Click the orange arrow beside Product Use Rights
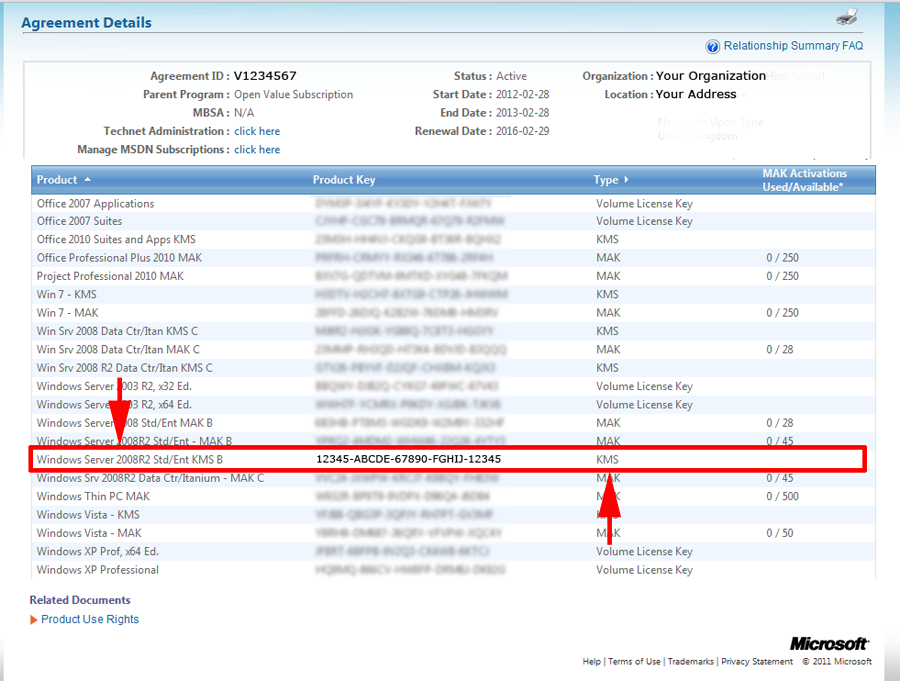 33,618
